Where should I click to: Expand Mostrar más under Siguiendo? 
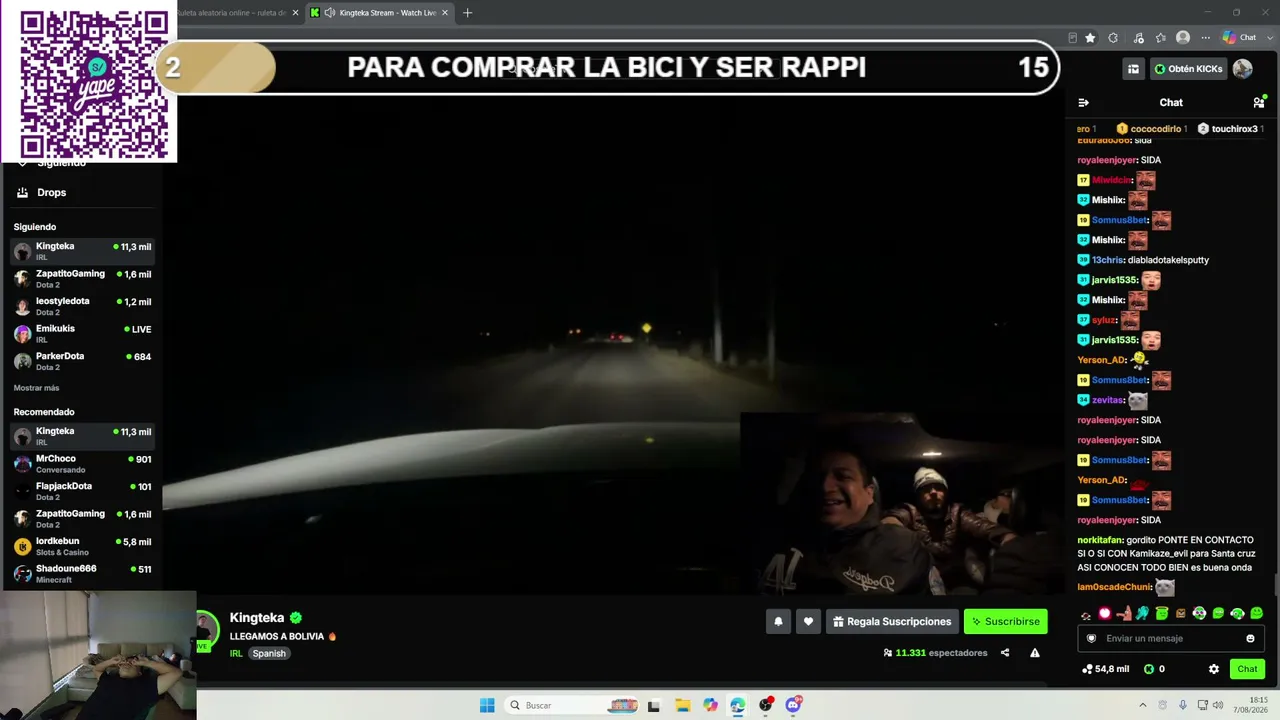click(x=36, y=388)
